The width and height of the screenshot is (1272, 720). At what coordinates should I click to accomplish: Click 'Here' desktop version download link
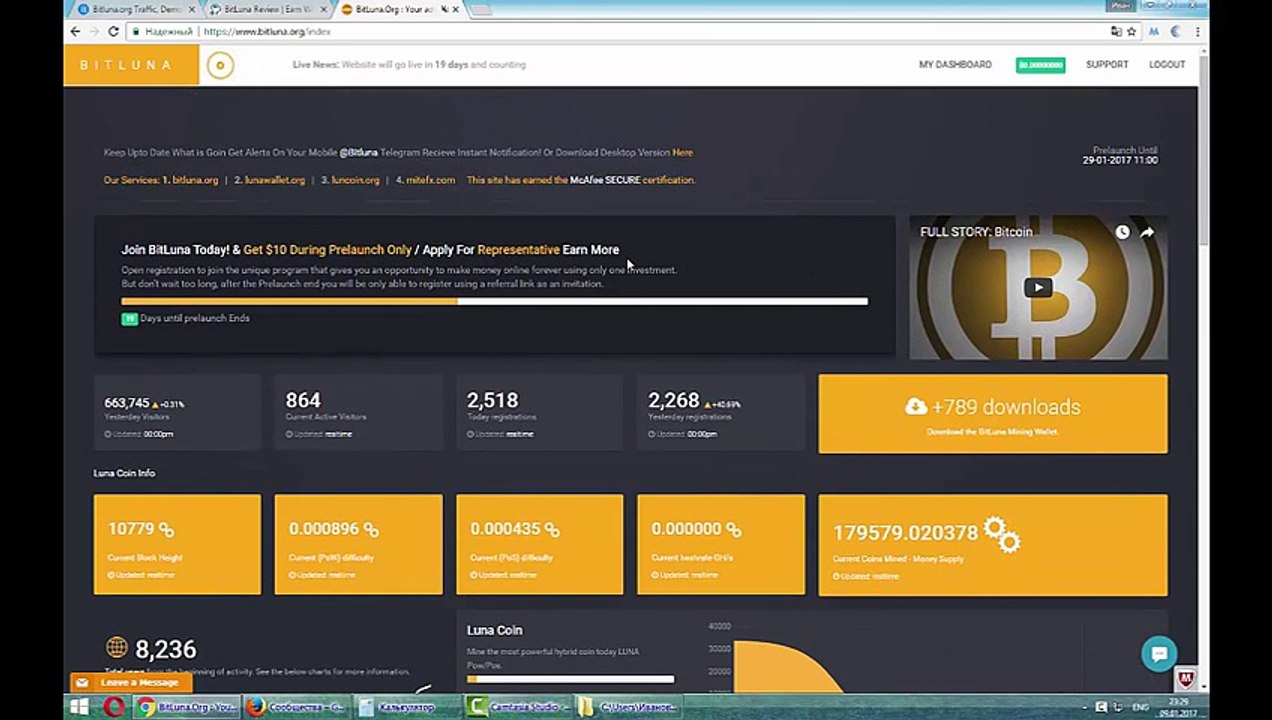click(x=682, y=152)
